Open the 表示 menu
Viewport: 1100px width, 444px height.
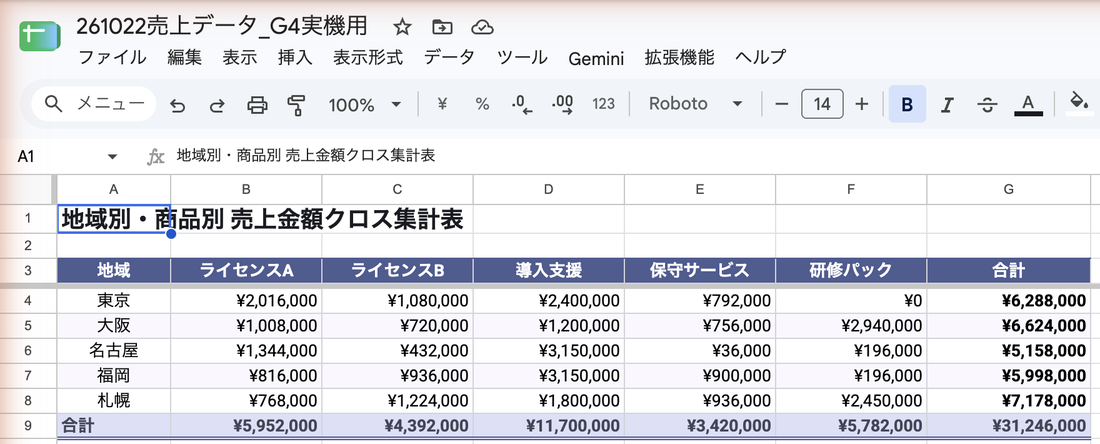point(240,58)
